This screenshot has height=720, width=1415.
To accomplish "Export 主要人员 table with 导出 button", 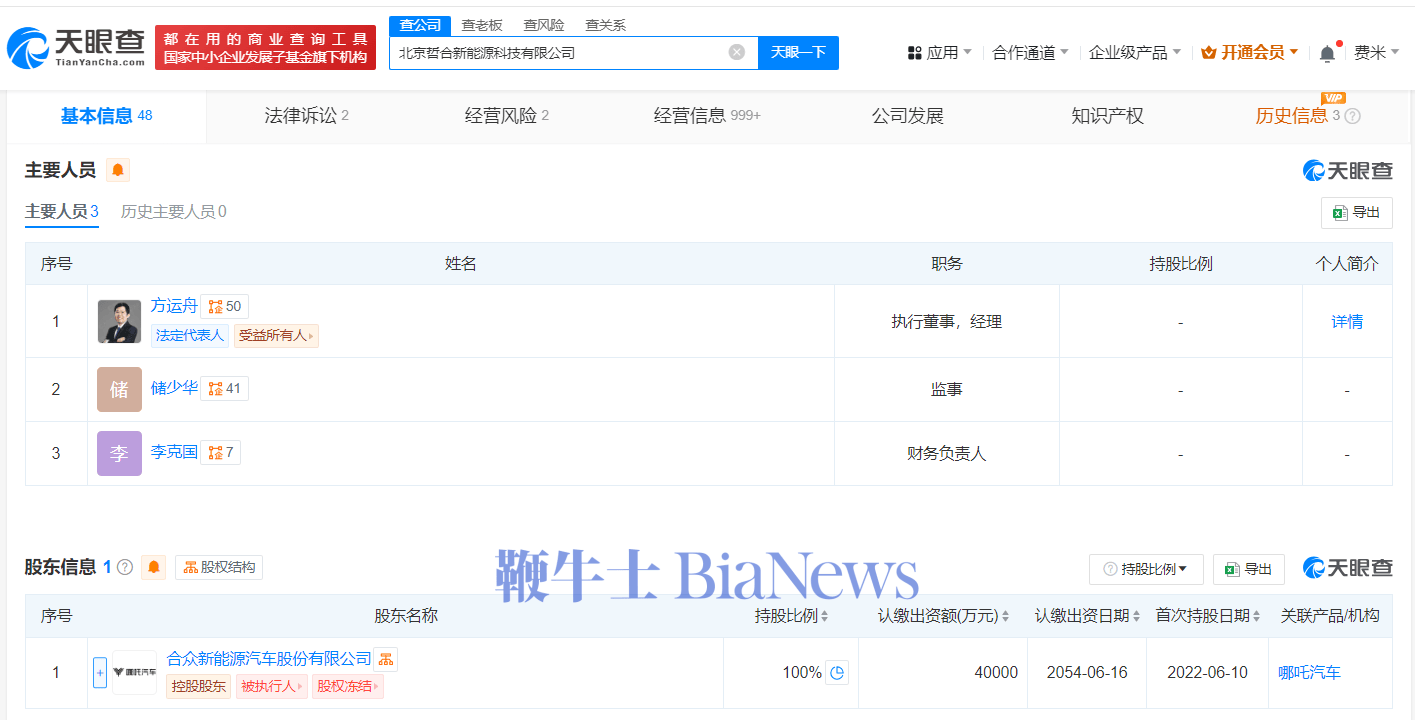I will 1357,212.
